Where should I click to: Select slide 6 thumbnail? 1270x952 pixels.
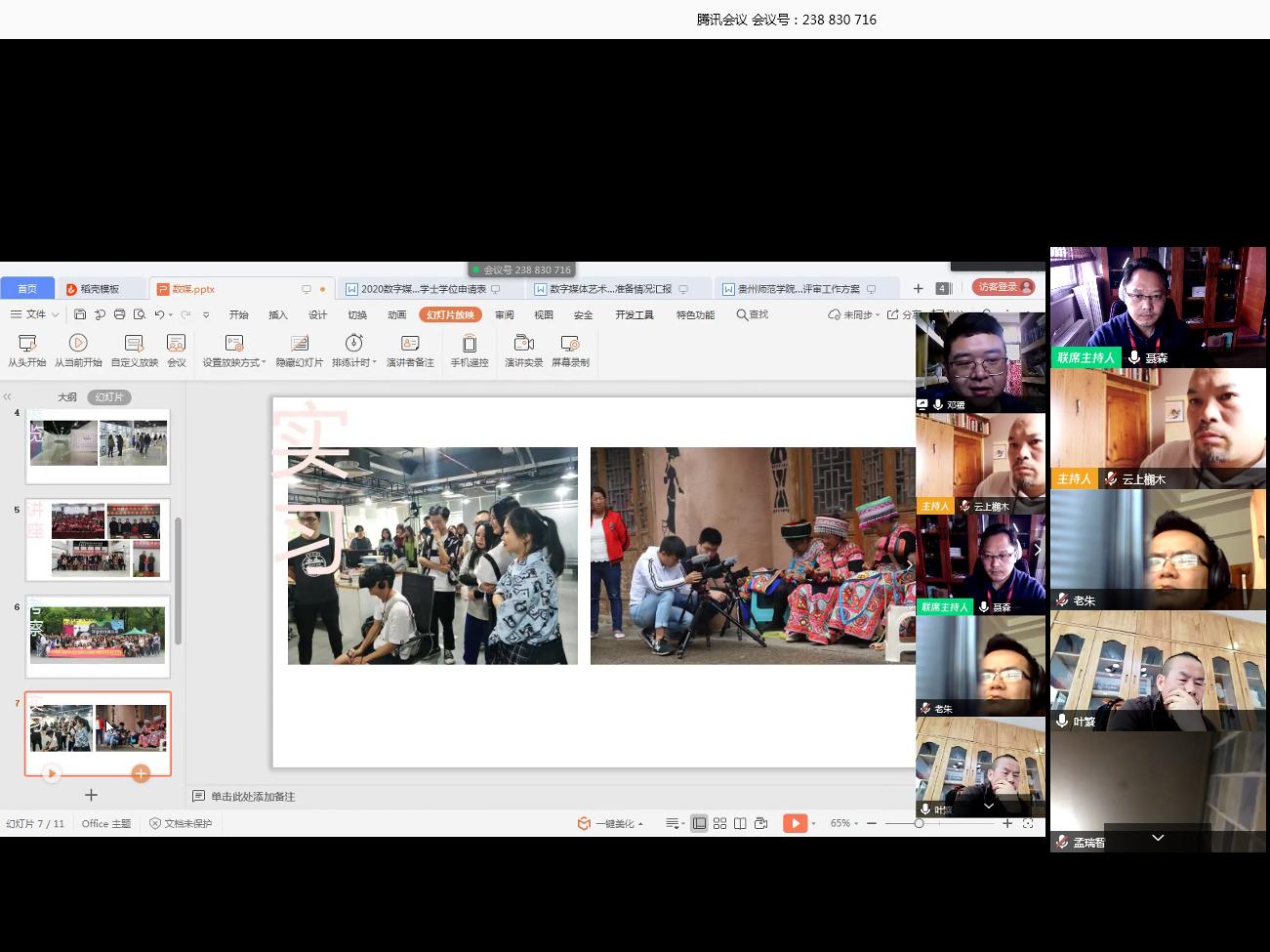(x=98, y=637)
